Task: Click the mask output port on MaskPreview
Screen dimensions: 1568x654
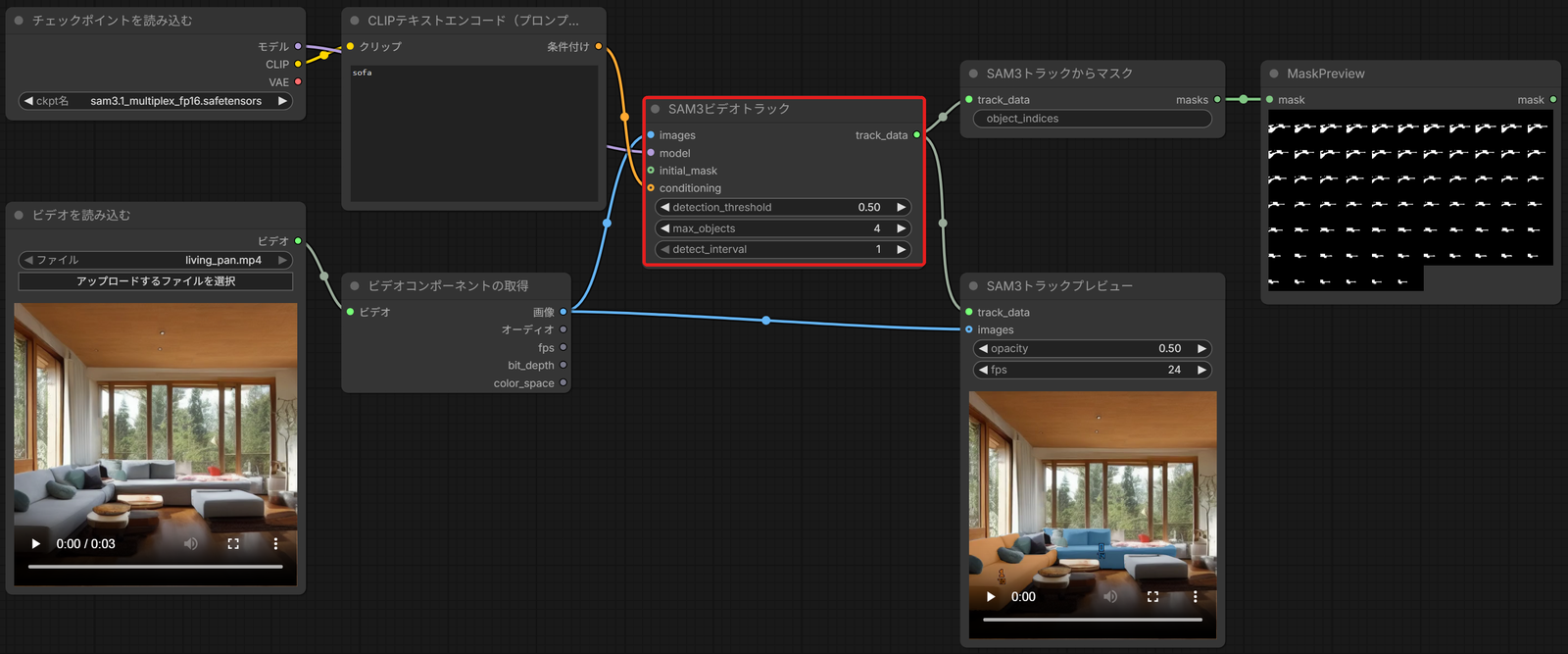Action: coord(1553,100)
